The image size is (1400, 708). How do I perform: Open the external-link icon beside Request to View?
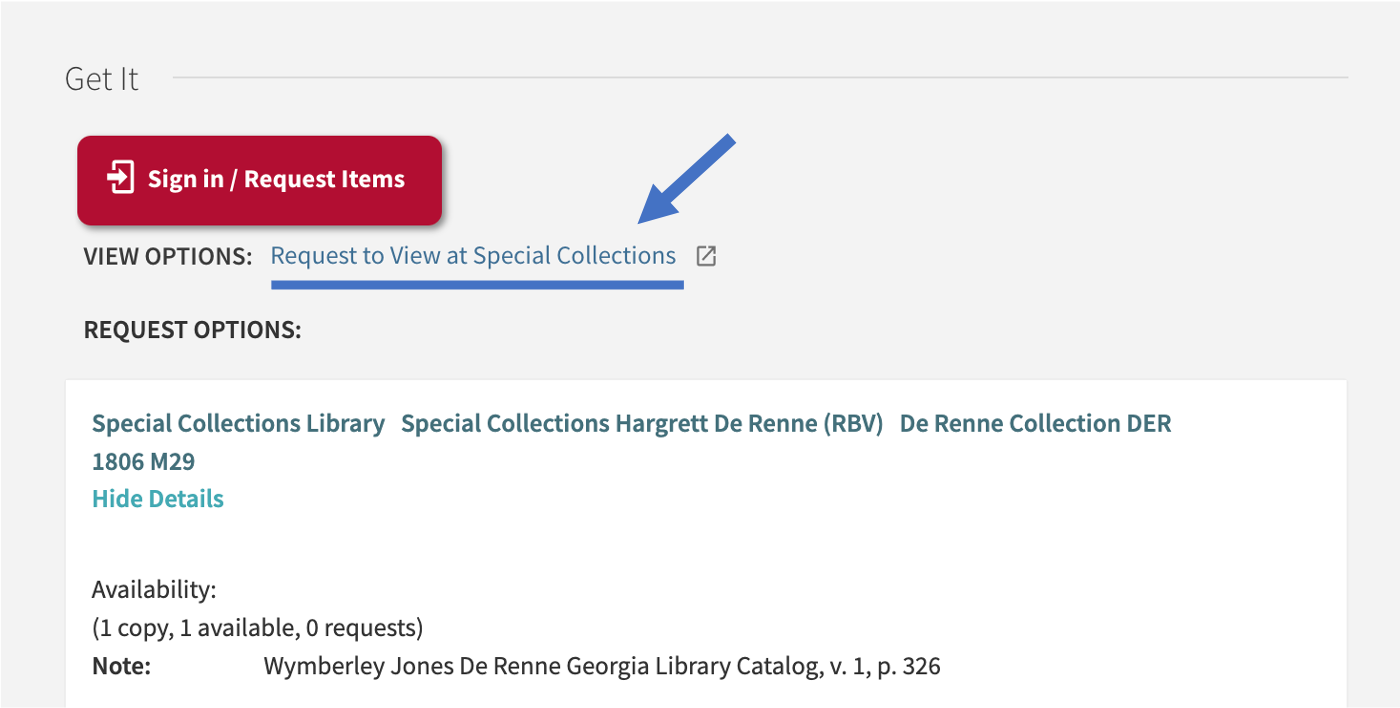coord(706,255)
